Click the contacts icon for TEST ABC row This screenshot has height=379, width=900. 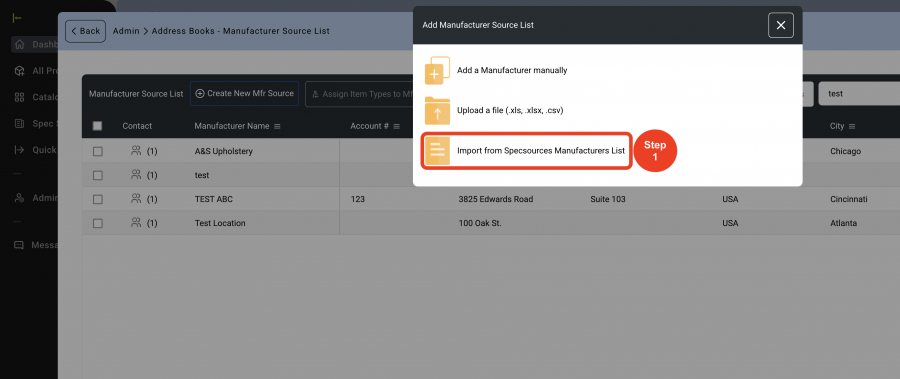[x=136, y=199]
